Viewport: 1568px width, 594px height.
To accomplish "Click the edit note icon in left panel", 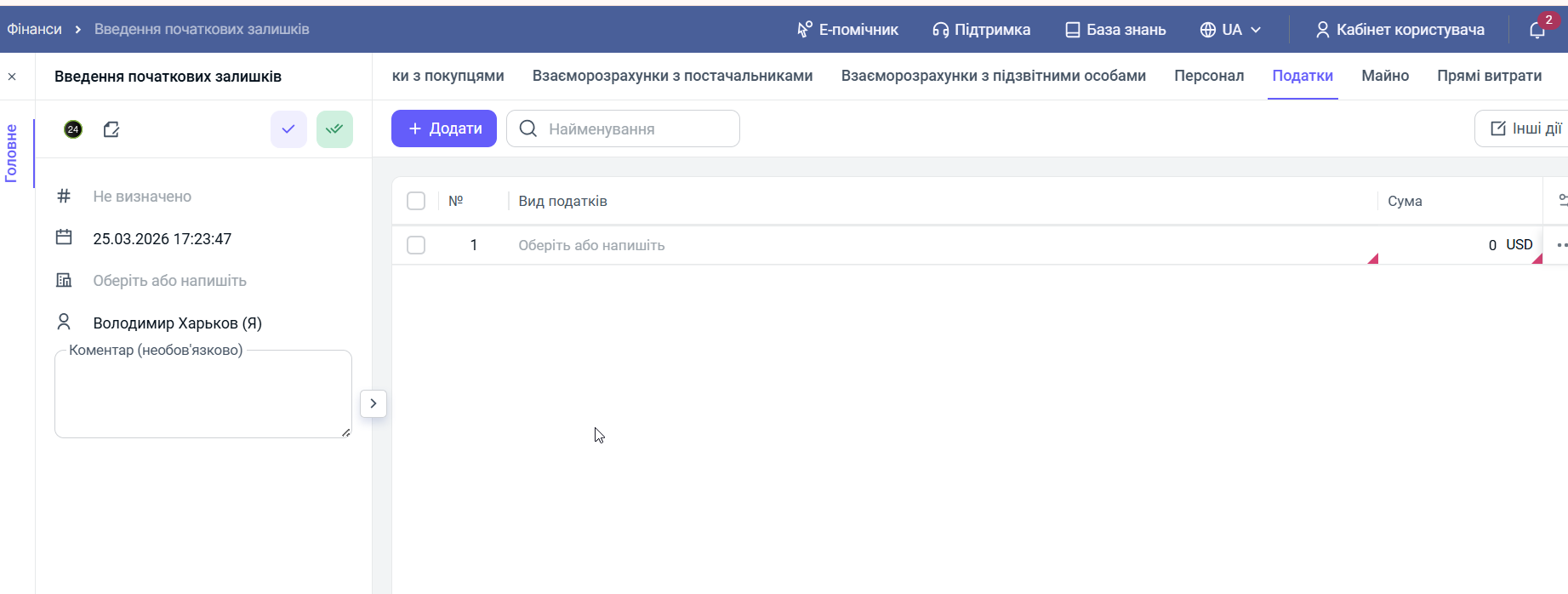I will 111,129.
